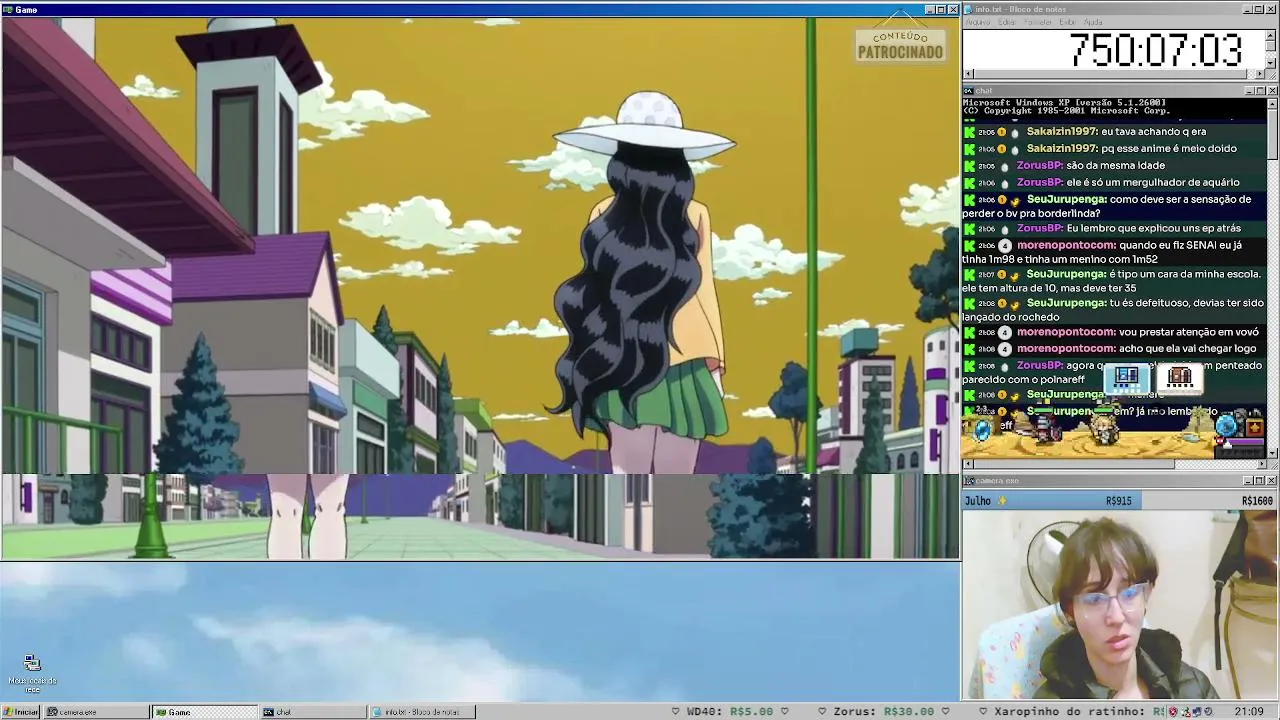Maximize the Game window

[941, 10]
